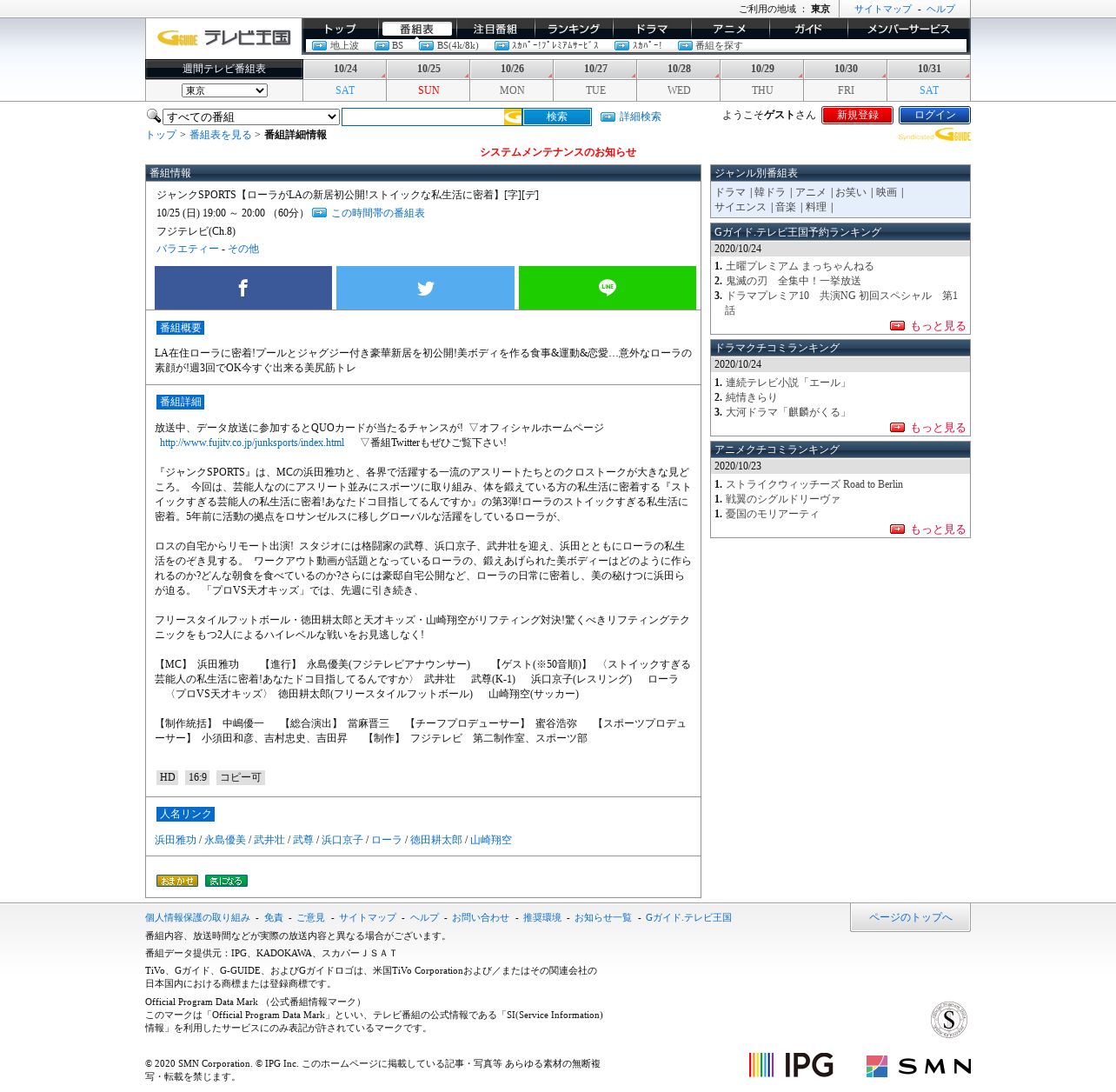Click the red 新規登録 button
This screenshot has height=1092, width=1116.
[858, 115]
